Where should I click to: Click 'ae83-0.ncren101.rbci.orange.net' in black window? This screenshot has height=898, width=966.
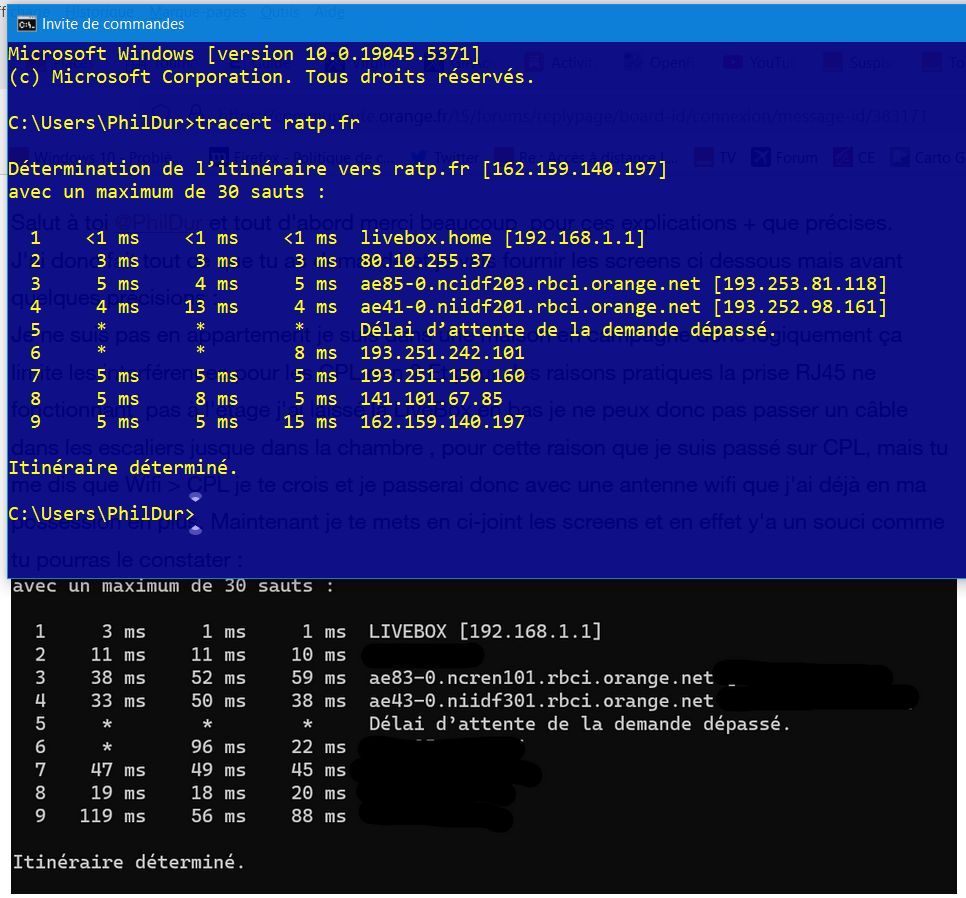[541, 678]
